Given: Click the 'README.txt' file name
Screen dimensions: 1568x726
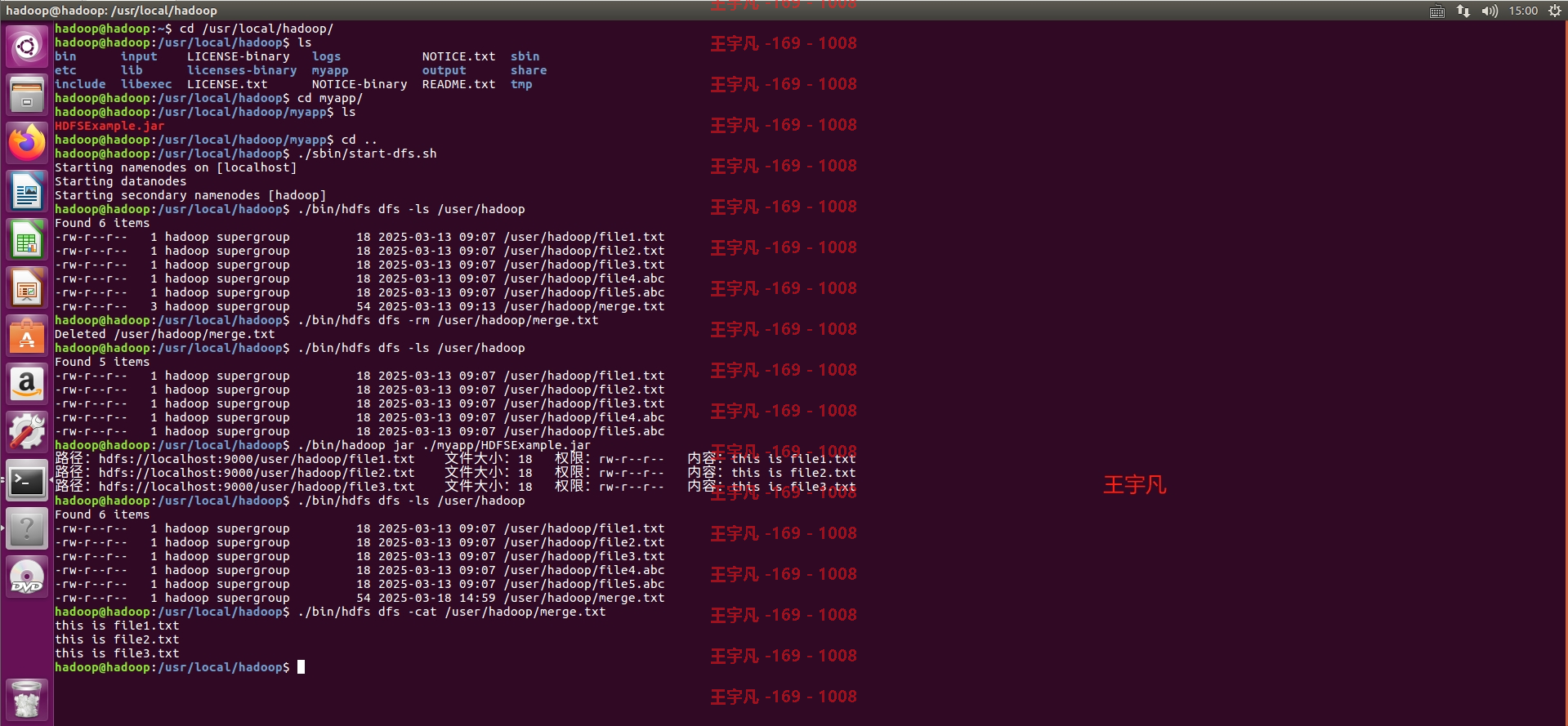Looking at the screenshot, I should [x=458, y=84].
